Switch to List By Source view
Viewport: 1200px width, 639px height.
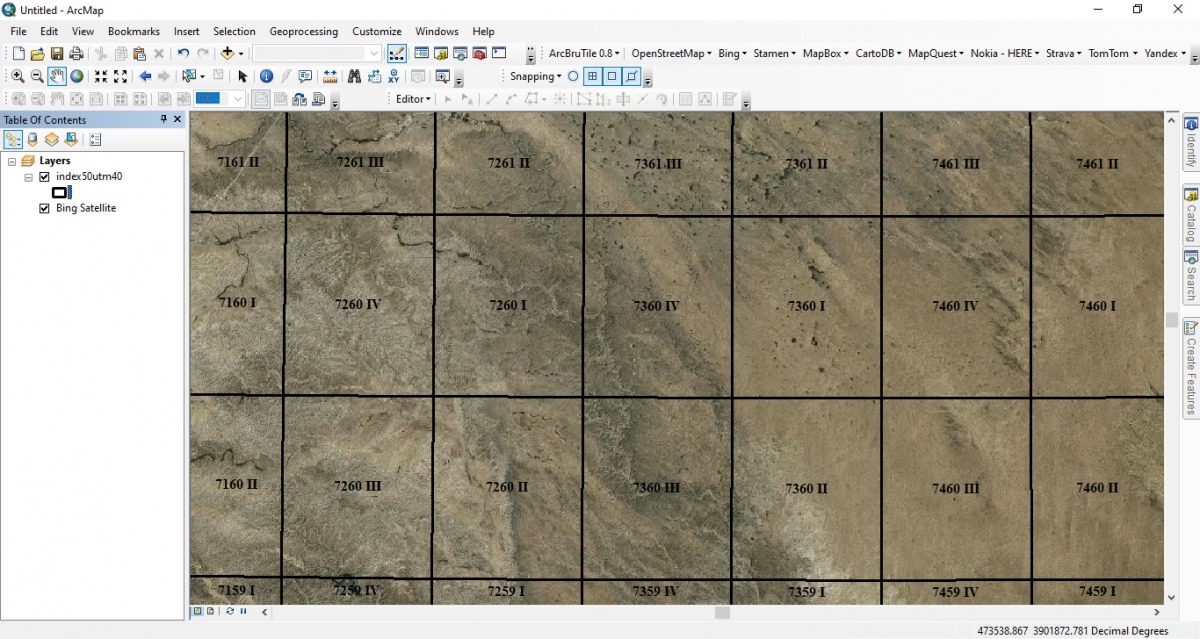tap(32, 140)
